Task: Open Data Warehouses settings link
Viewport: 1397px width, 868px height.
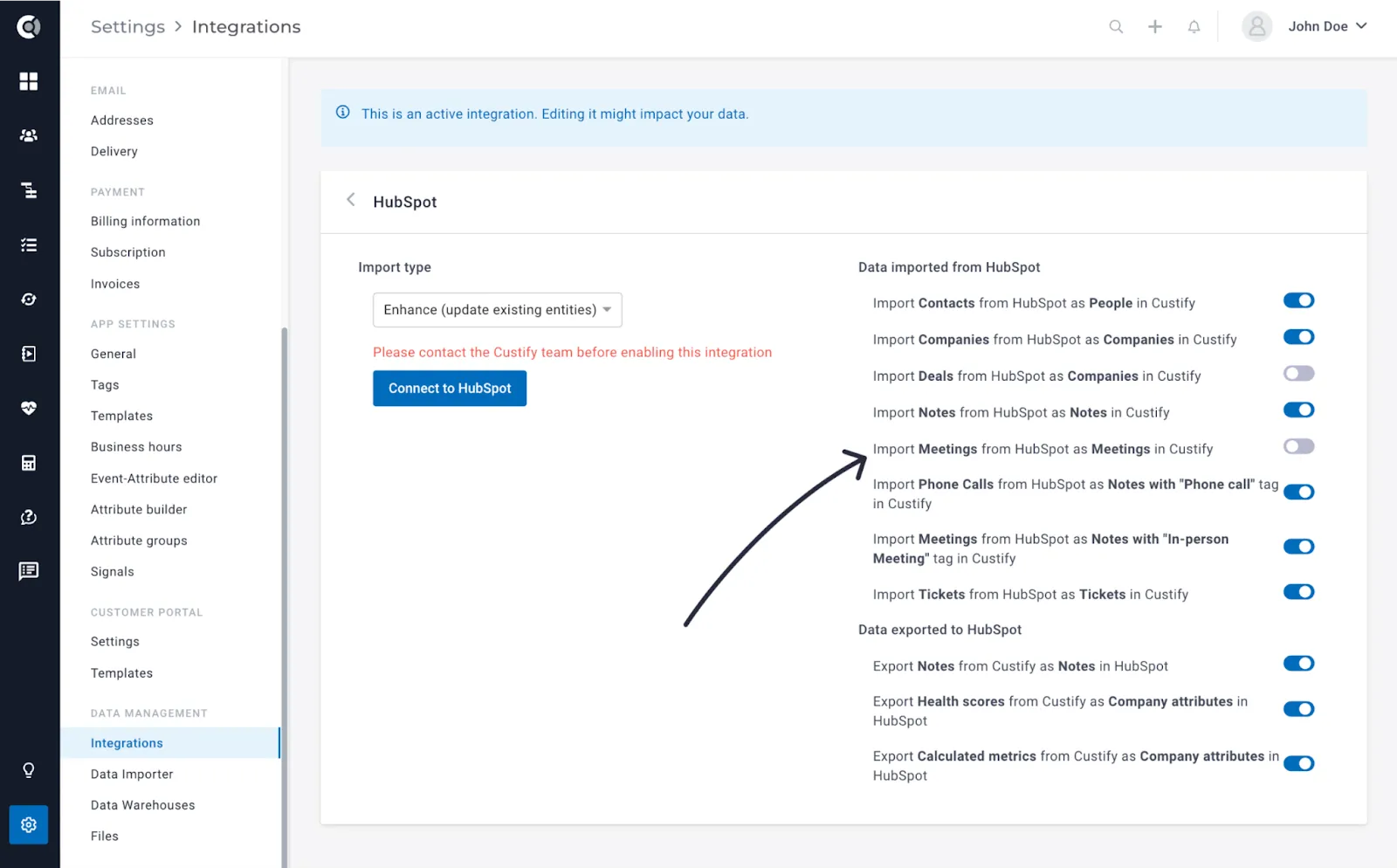Action: point(143,805)
